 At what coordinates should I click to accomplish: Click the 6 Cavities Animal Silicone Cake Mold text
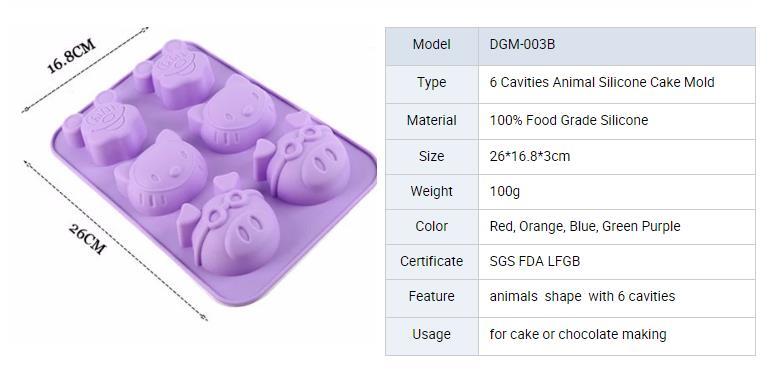[x=602, y=82]
